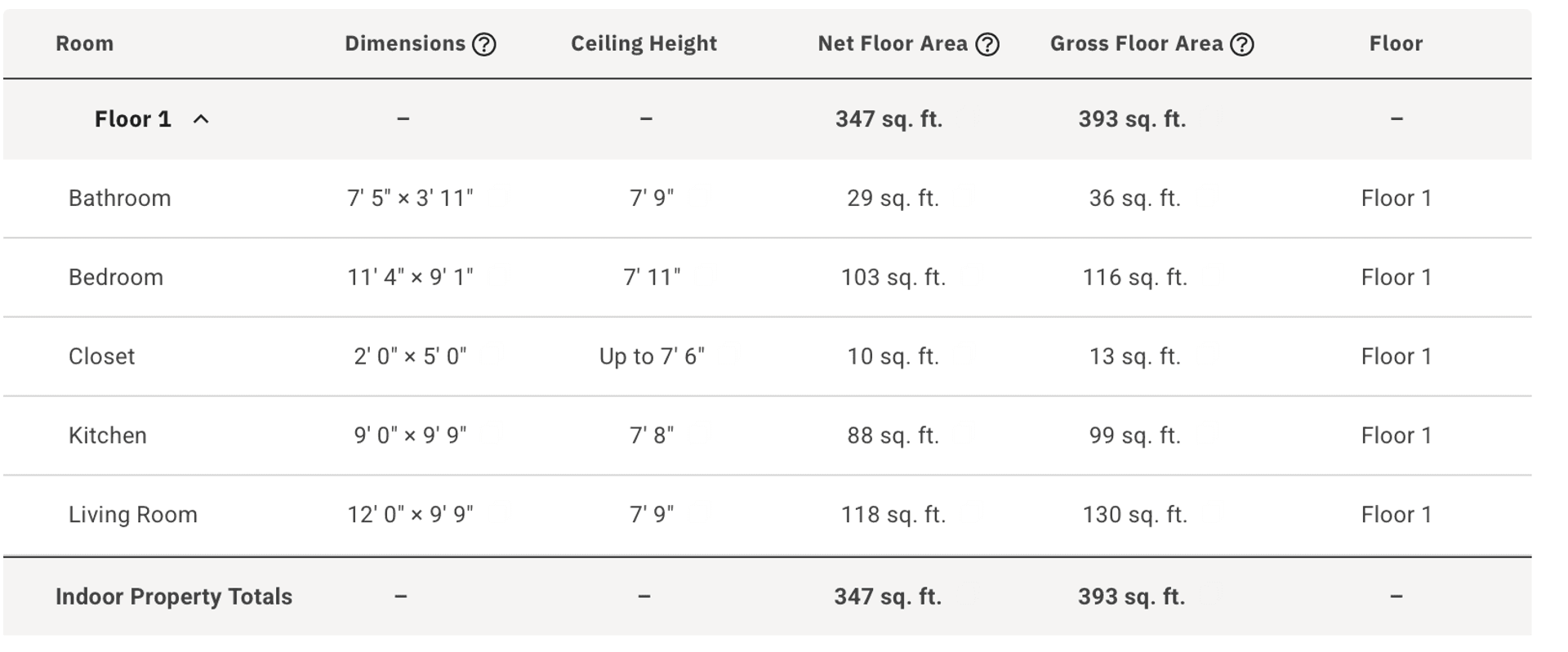This screenshot has width=1568, height=652.
Task: Select the Kitchen room entry
Action: coord(107,435)
